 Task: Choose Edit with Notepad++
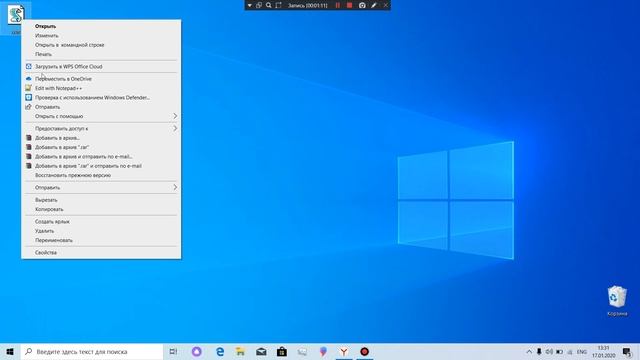pos(101,88)
